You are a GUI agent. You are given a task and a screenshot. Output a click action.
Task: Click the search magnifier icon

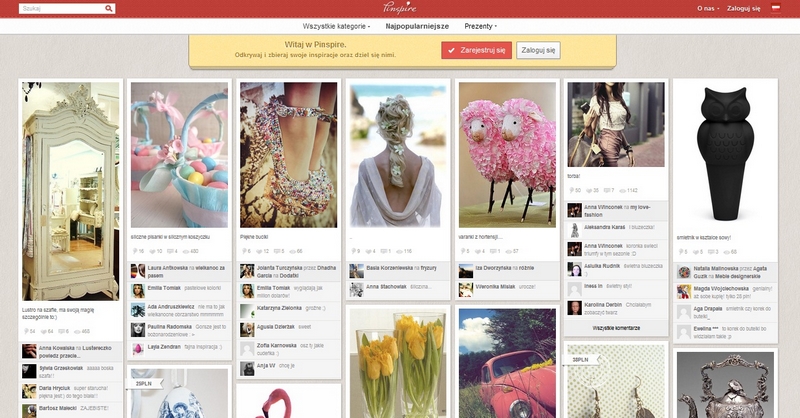click(109, 8)
